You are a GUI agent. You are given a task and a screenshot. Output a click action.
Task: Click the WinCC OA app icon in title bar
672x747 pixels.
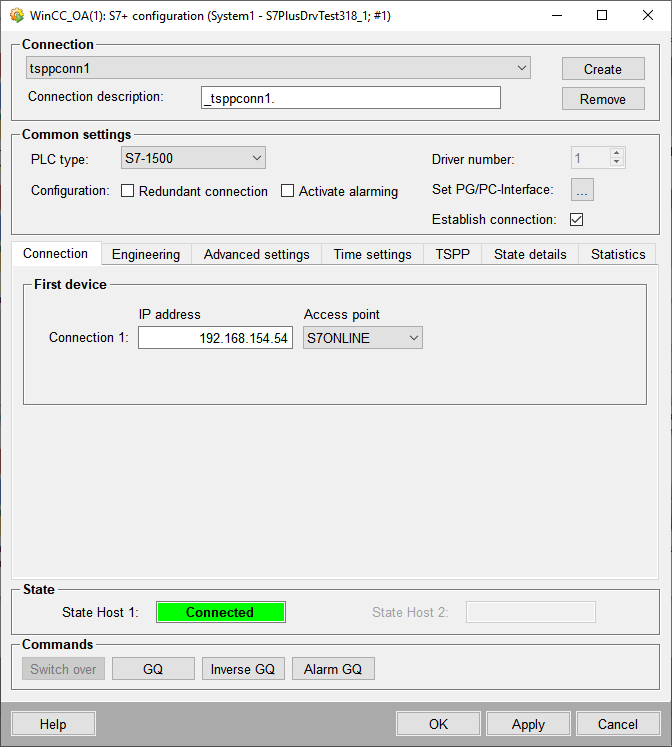pyautogui.click(x=17, y=16)
